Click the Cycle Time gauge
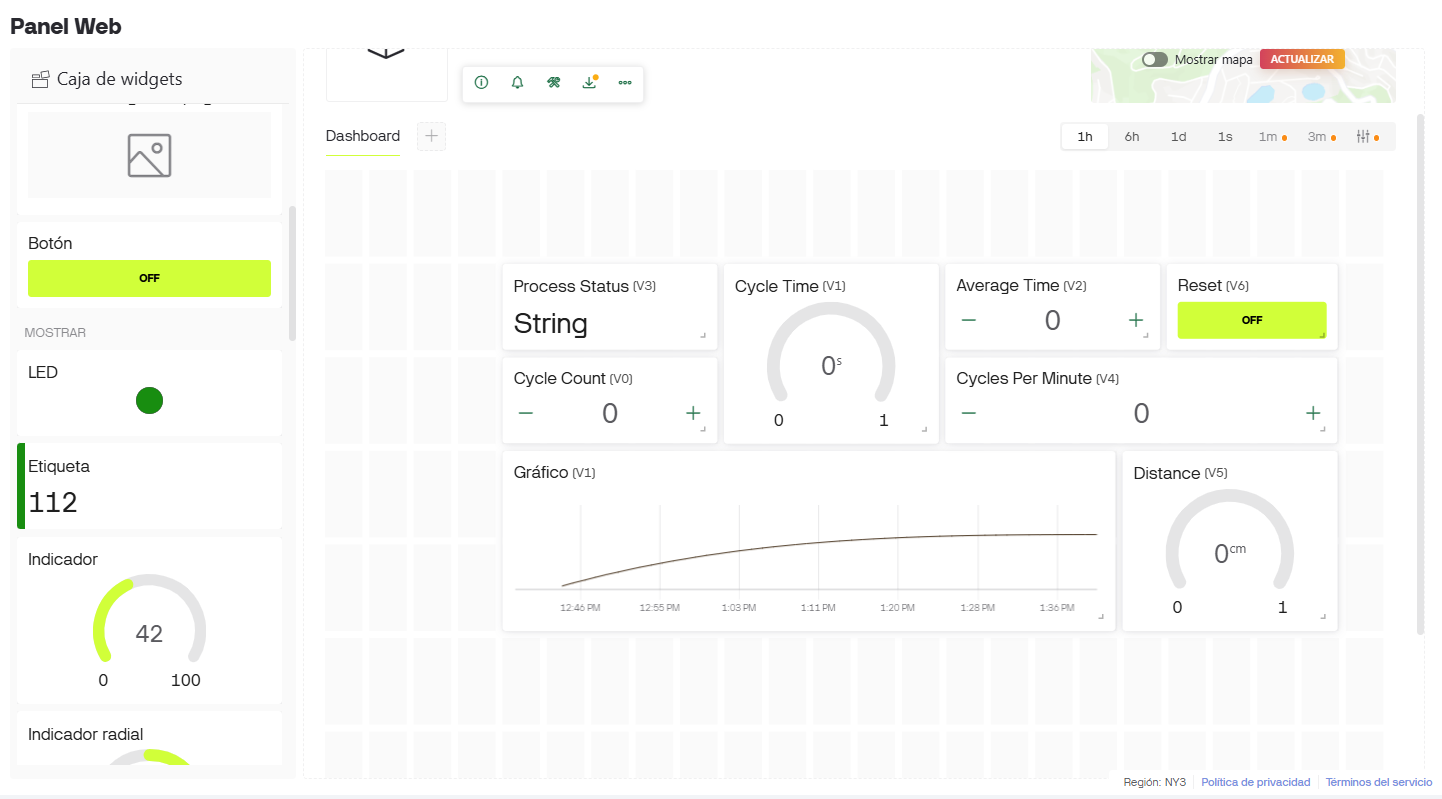 831,355
